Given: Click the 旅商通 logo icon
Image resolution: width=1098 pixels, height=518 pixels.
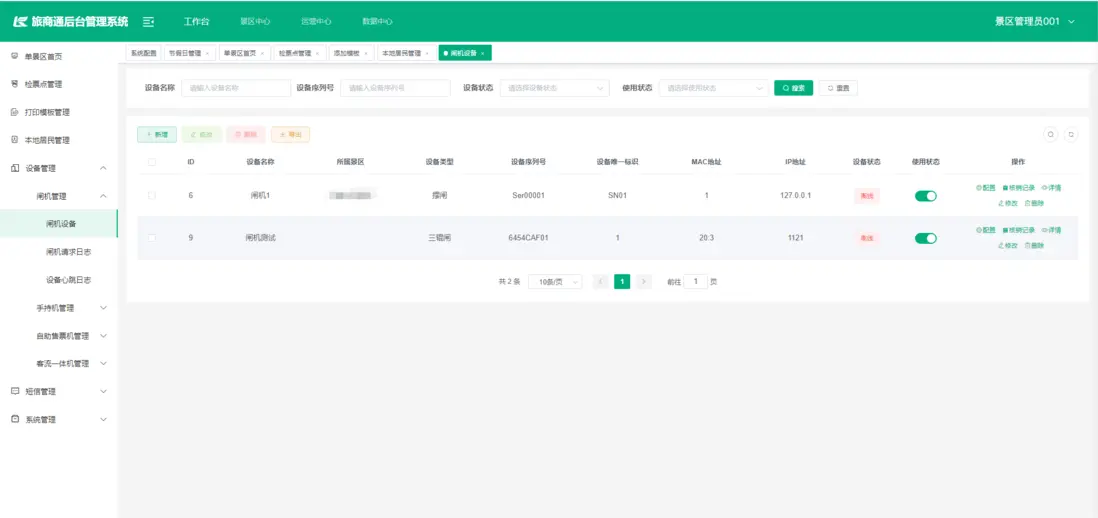Looking at the screenshot, I should (x=20, y=22).
